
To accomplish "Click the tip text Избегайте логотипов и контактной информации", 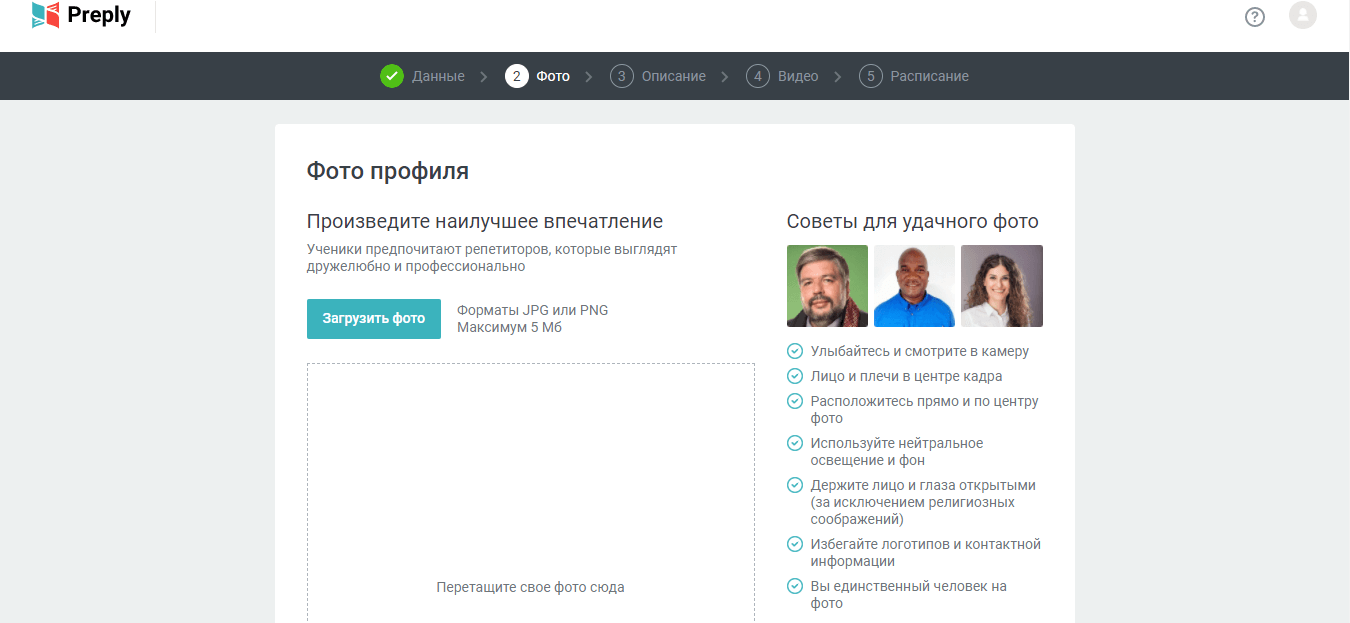I will coord(926,553).
